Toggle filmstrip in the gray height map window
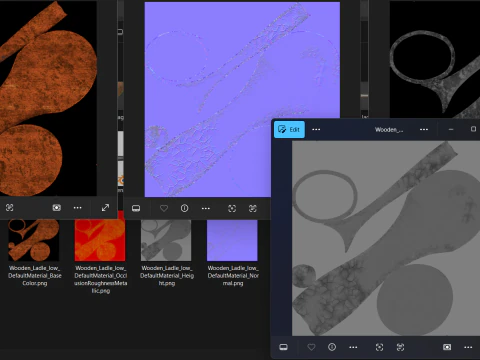This screenshot has height=360, width=480. point(283,347)
